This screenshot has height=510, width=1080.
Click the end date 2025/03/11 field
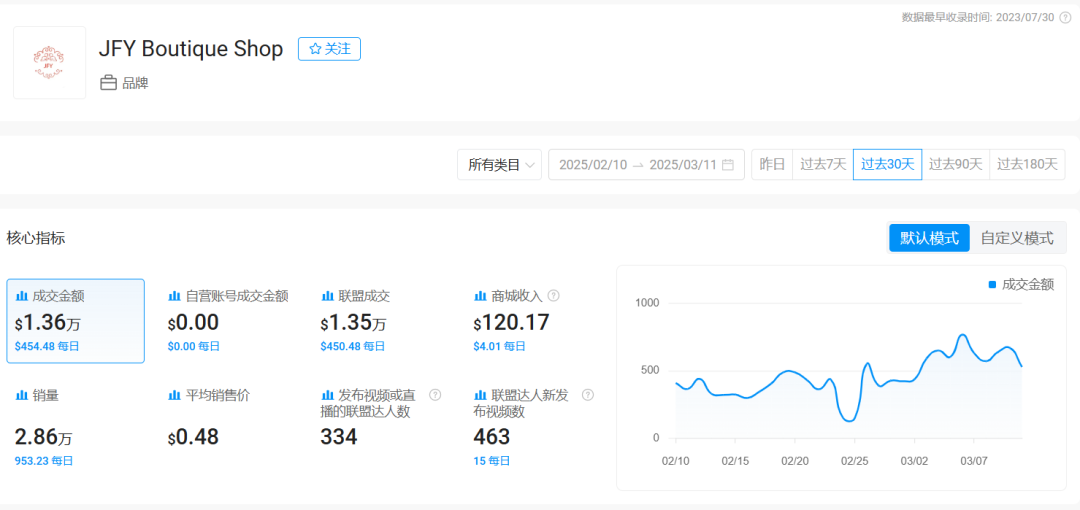(683, 165)
